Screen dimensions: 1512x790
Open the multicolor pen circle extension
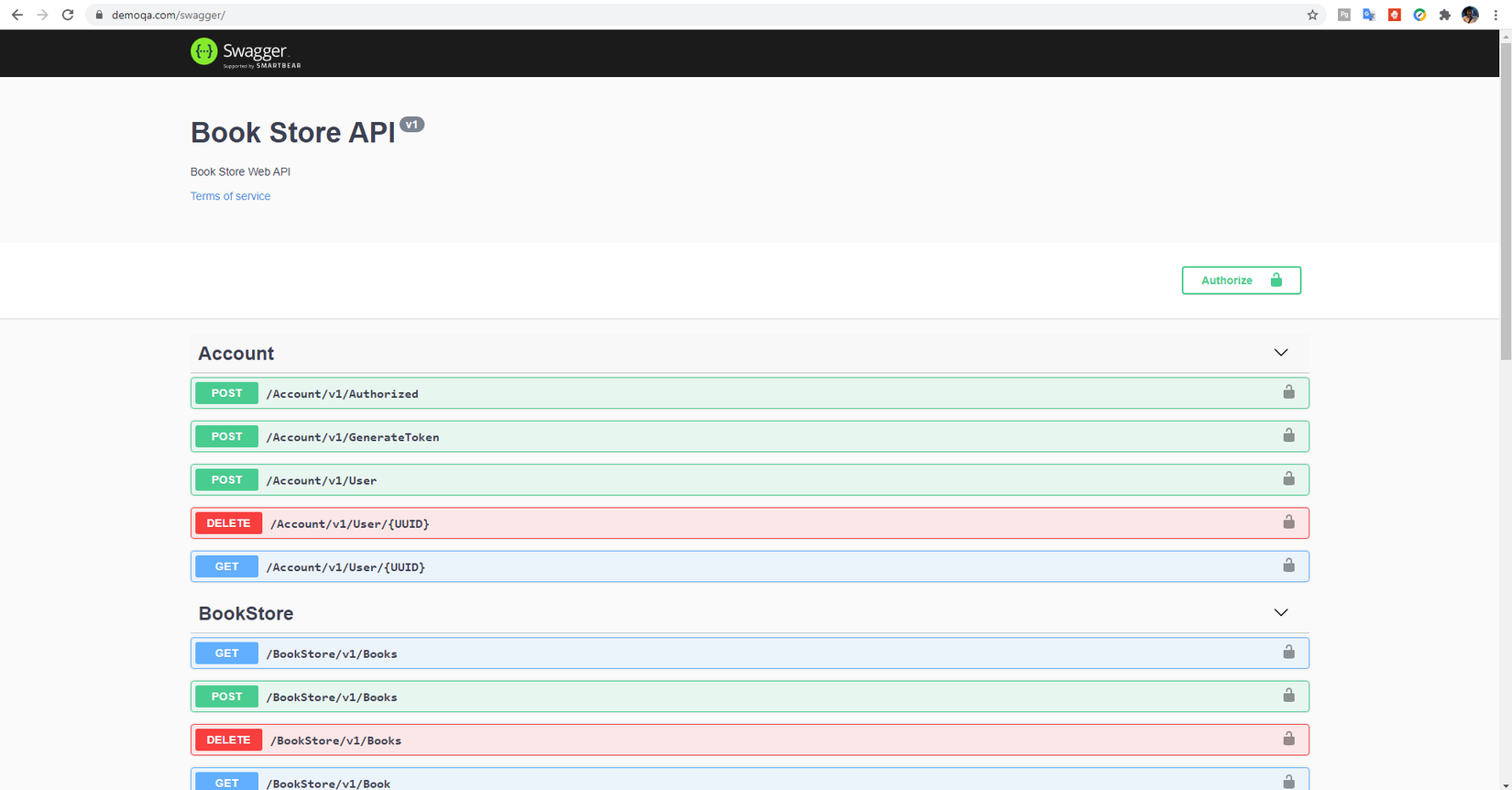pos(1419,15)
